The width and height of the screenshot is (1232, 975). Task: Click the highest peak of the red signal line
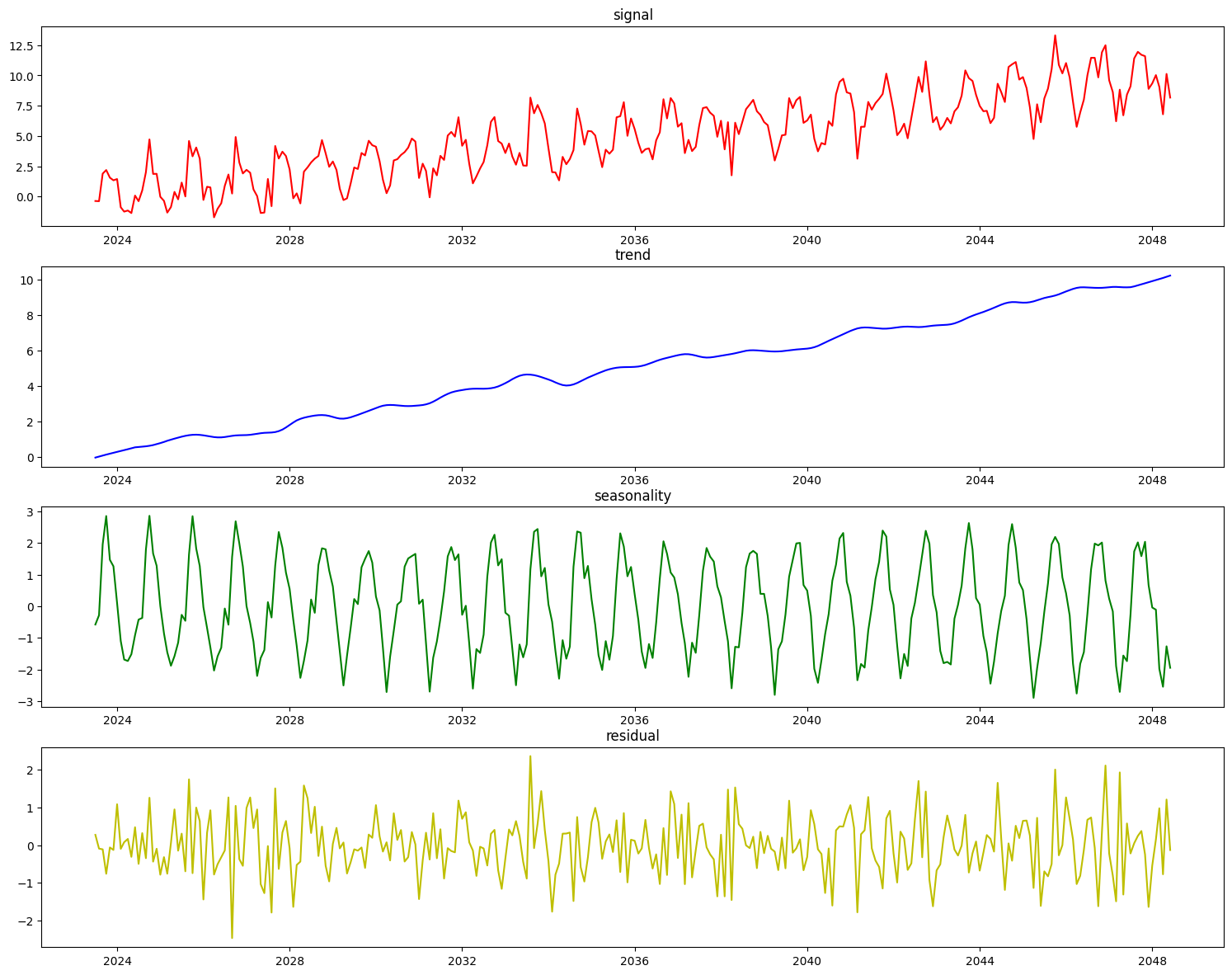(x=1055, y=35)
